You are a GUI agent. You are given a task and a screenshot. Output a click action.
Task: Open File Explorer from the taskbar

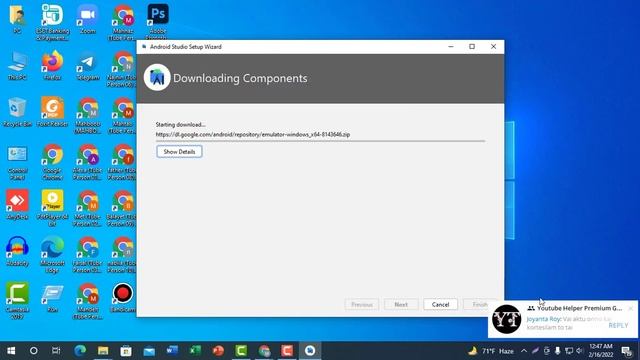(x=103, y=351)
